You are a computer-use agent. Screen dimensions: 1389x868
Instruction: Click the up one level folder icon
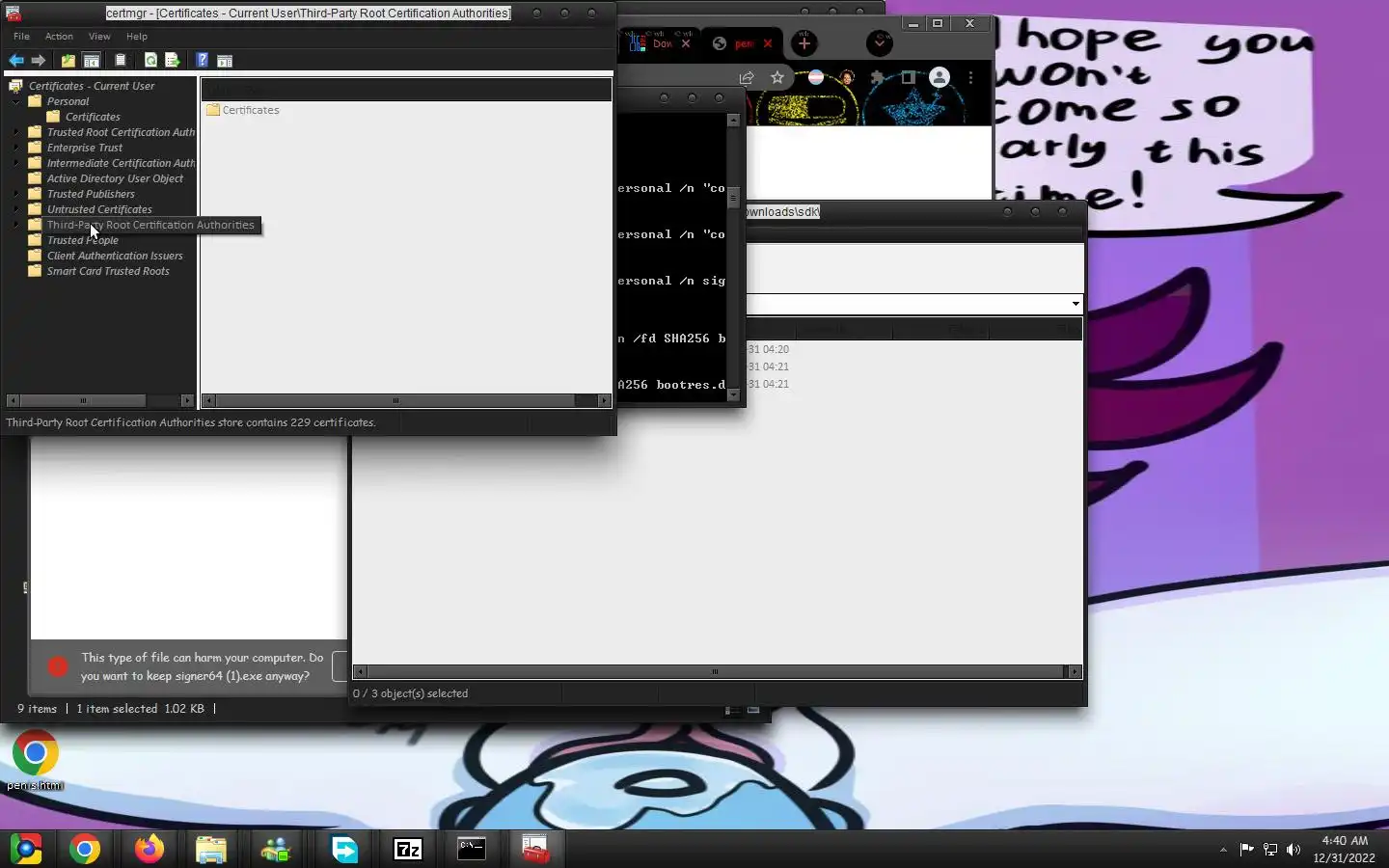coord(68,60)
